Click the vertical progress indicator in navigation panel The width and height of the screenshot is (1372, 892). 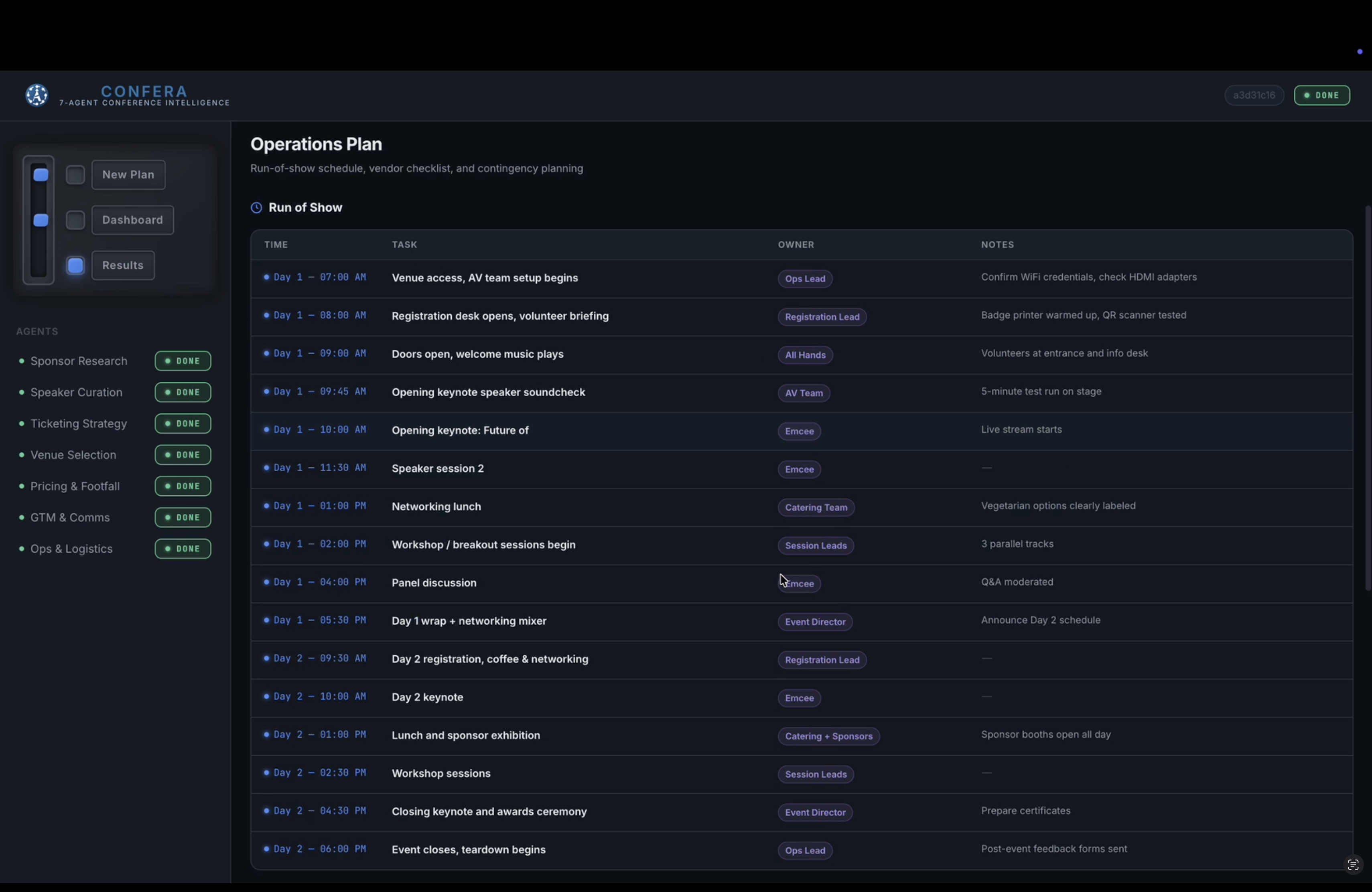[39, 220]
